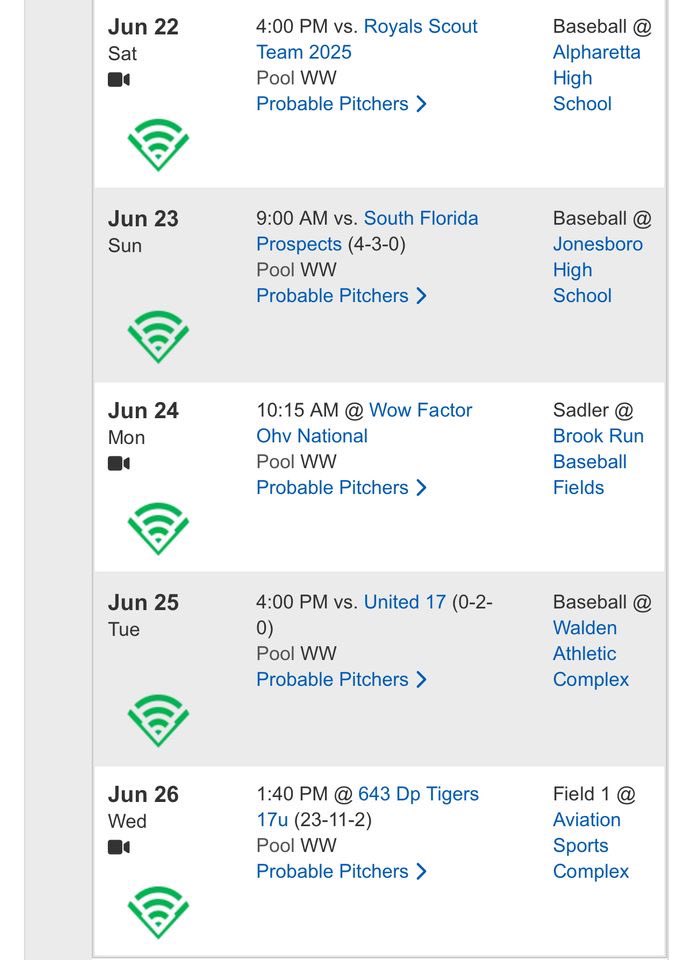Expand Probable Pitchers for Royals Scout game
This screenshot has height=960, width=693.
point(341,104)
